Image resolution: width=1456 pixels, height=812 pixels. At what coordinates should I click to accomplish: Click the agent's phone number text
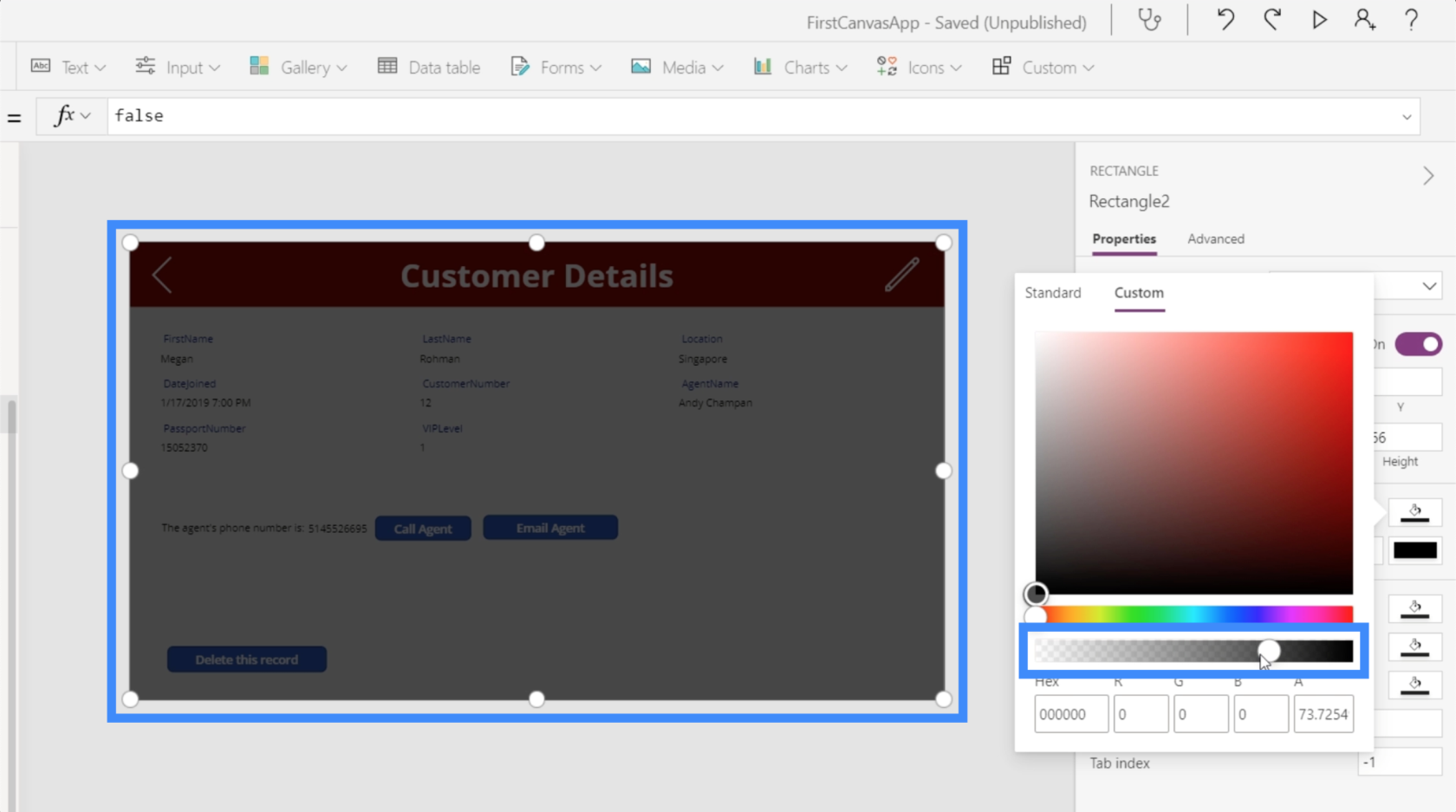(263, 528)
